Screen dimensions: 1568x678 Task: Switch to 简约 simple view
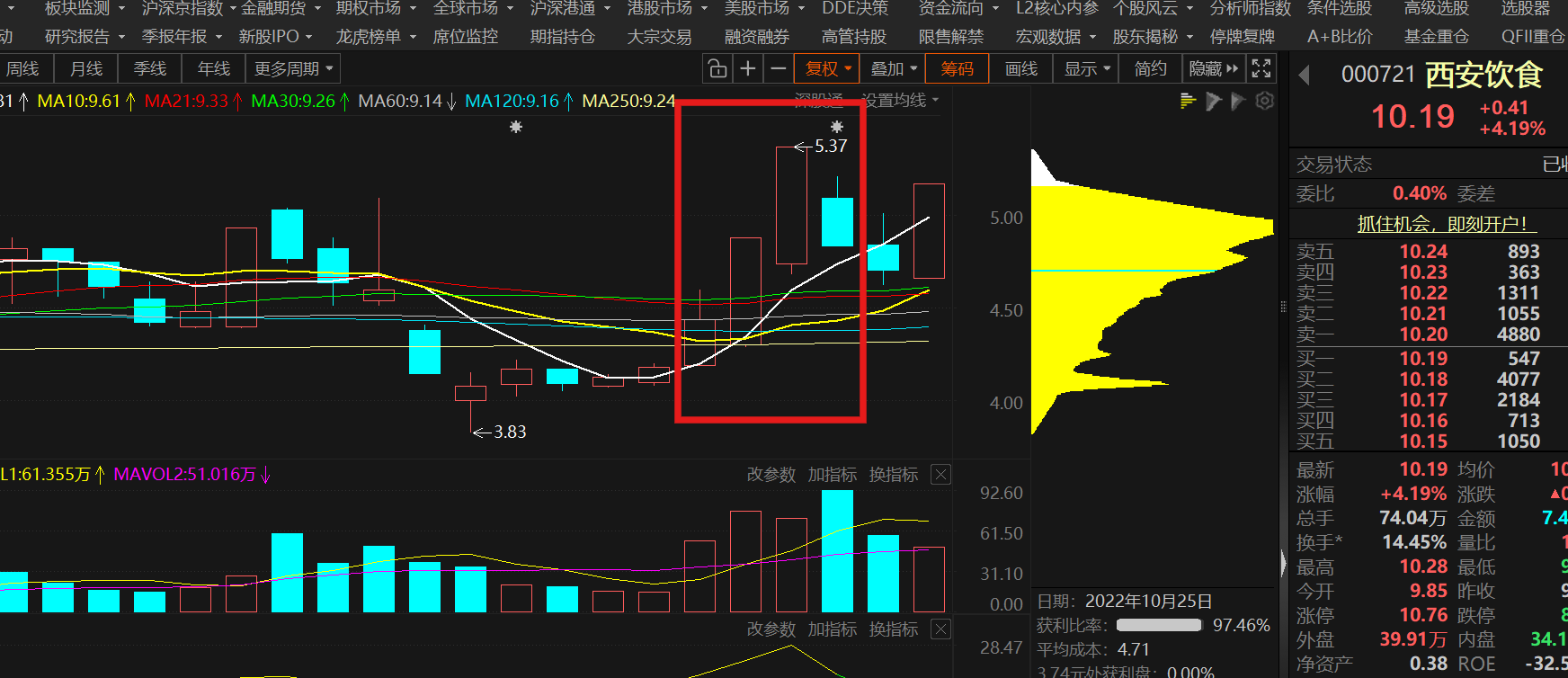coord(1150,68)
